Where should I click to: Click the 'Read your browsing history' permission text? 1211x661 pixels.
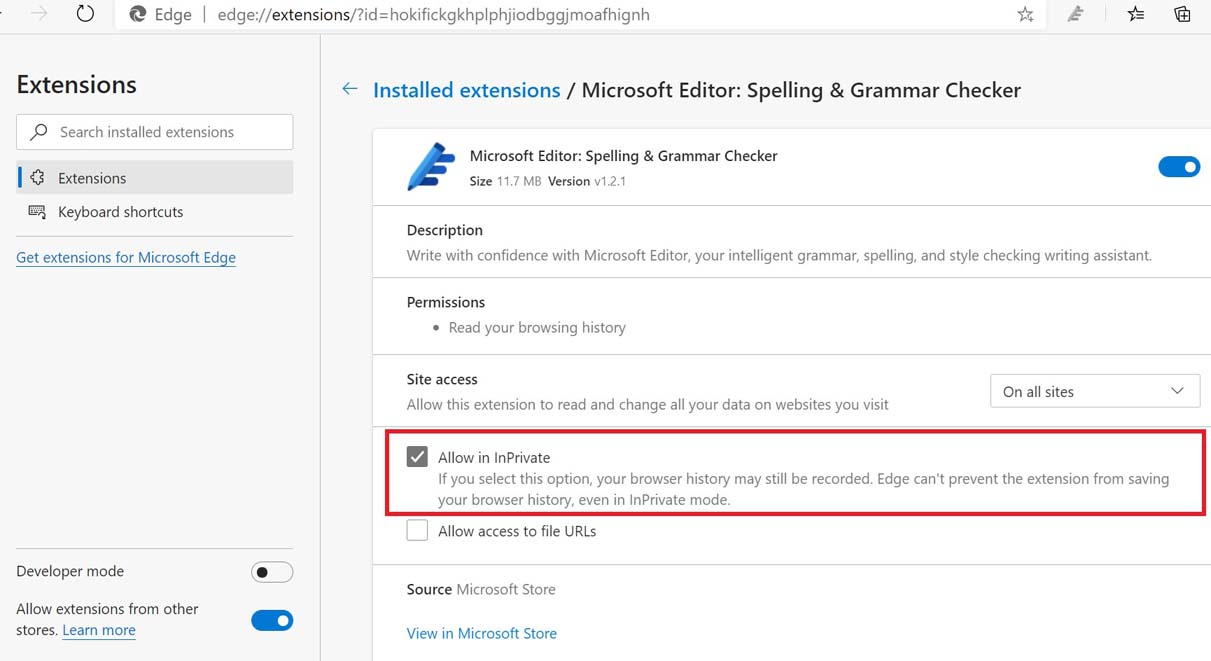[537, 327]
